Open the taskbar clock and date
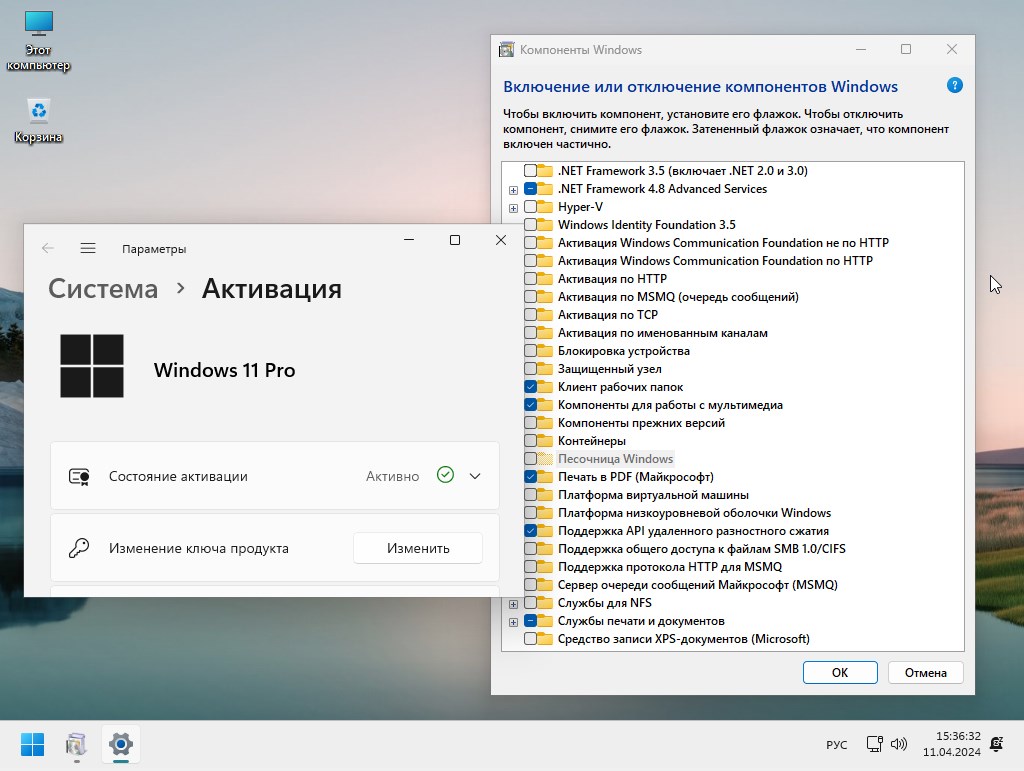Image resolution: width=1024 pixels, height=771 pixels. [952, 744]
